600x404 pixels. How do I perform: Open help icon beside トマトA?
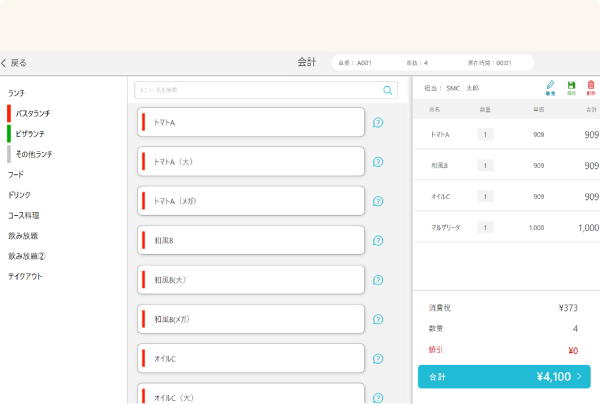pyautogui.click(x=378, y=123)
